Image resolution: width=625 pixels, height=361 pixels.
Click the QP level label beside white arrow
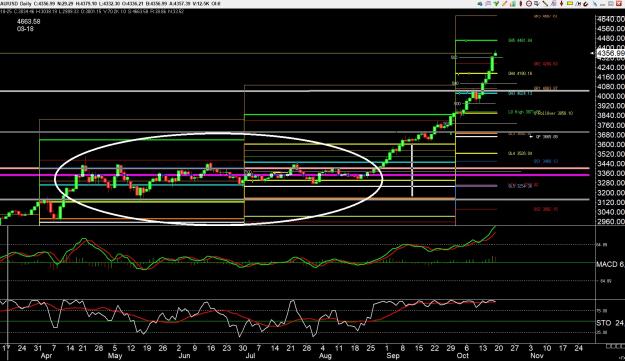tap(547, 137)
